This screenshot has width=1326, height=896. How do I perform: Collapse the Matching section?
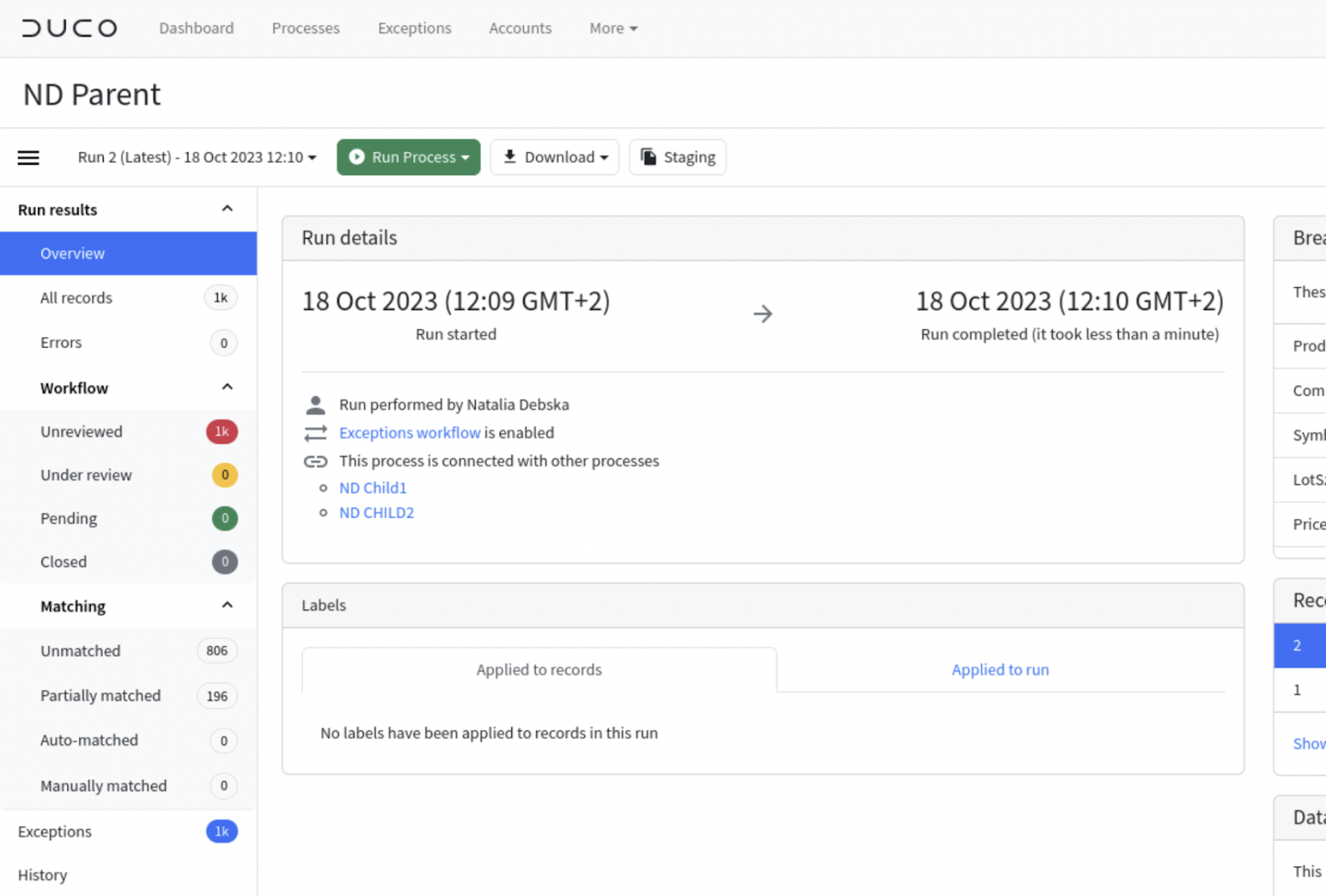click(x=227, y=605)
